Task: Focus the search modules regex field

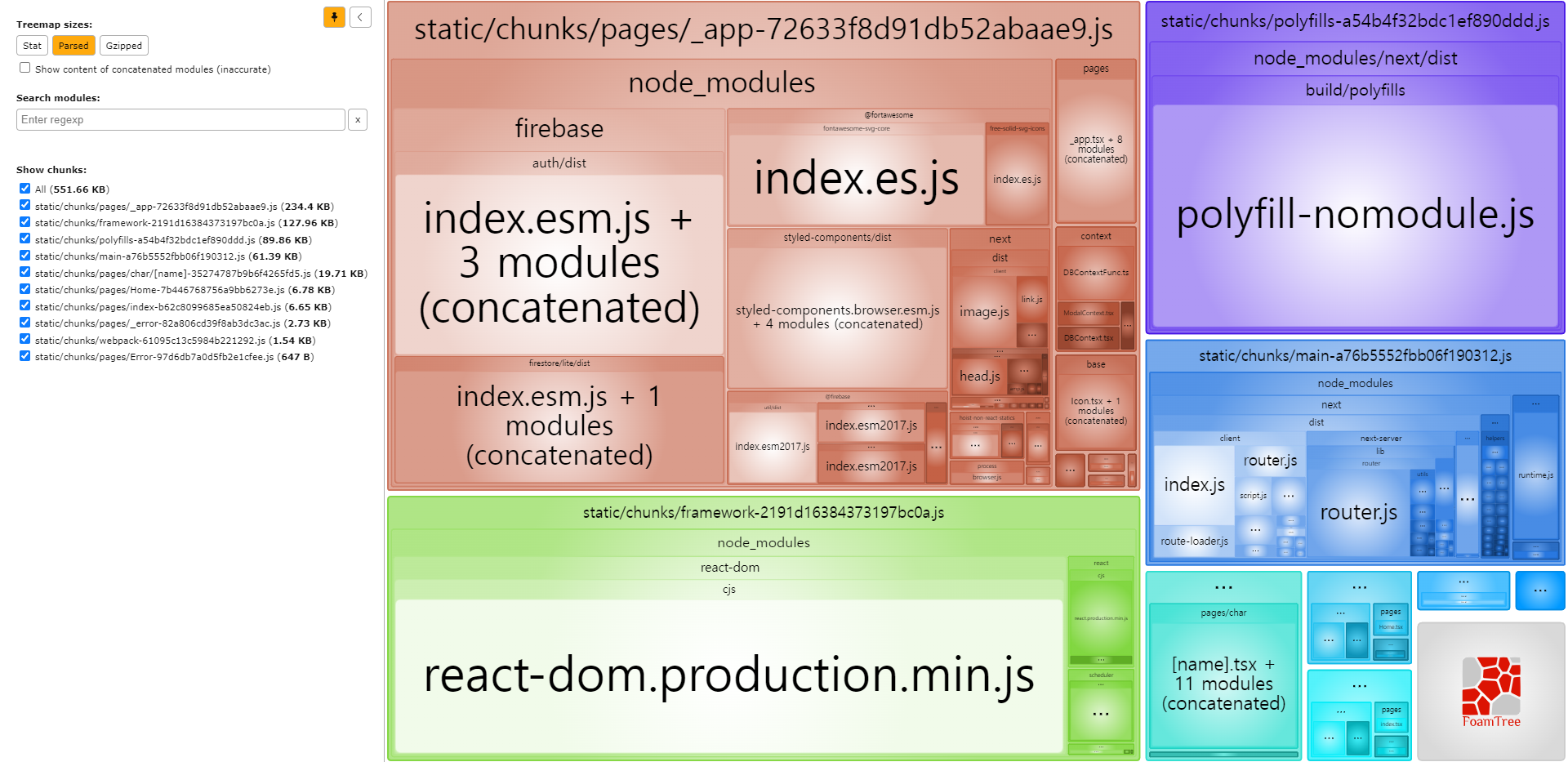Action: click(180, 120)
